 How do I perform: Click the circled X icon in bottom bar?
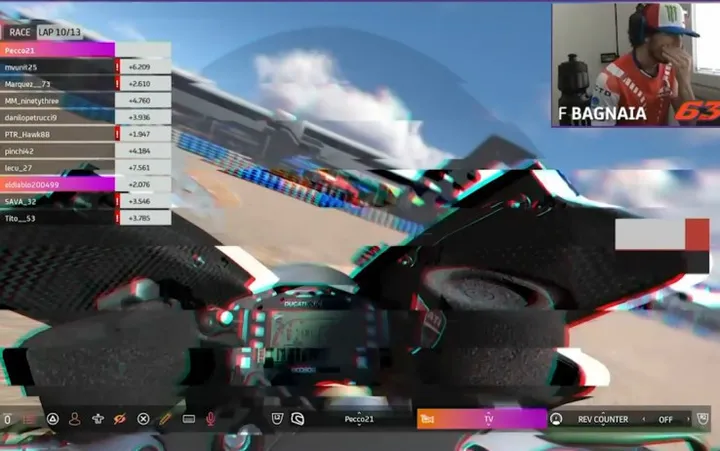(x=143, y=419)
